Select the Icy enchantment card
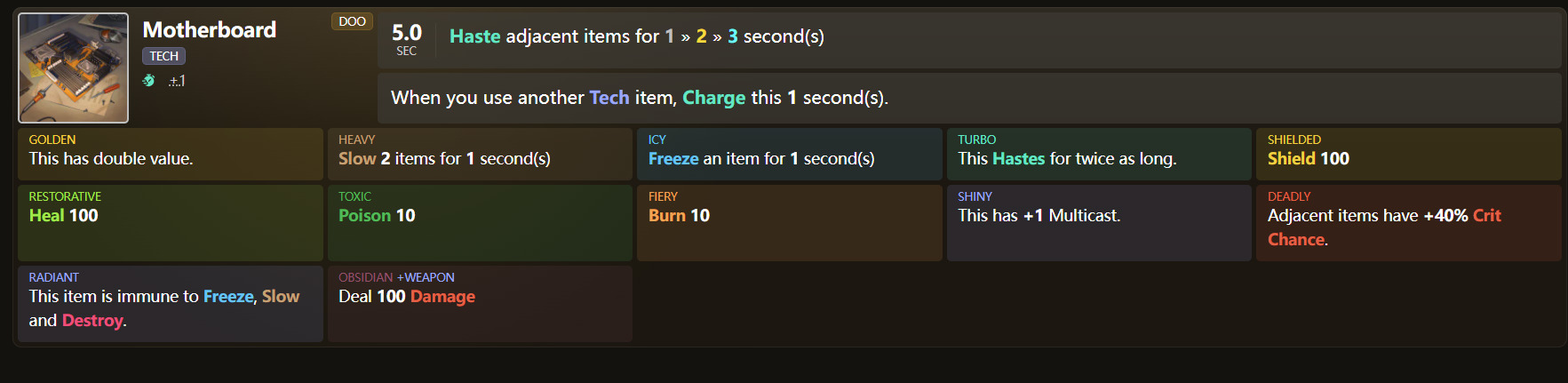This screenshot has height=383, width=1568. [789, 154]
